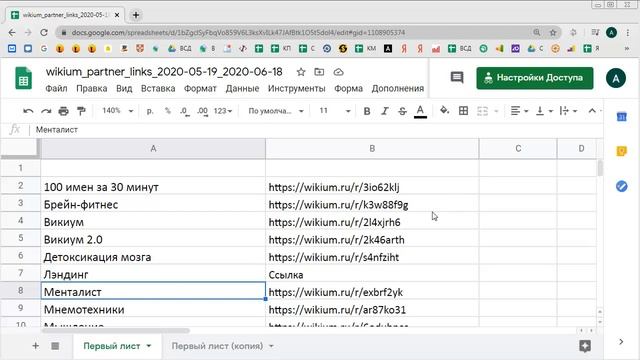Open the all sheets list

[55, 346]
